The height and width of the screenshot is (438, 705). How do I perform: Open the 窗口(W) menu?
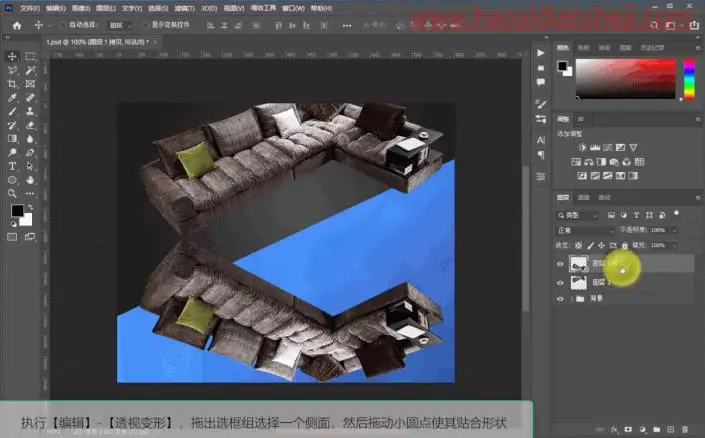pyautogui.click(x=293, y=8)
